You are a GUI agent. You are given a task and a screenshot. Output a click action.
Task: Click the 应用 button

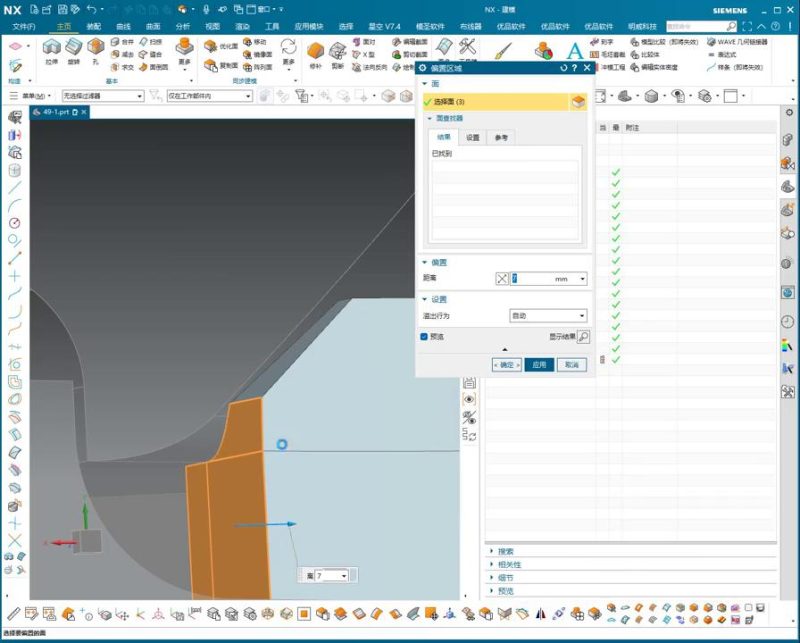[x=539, y=365]
